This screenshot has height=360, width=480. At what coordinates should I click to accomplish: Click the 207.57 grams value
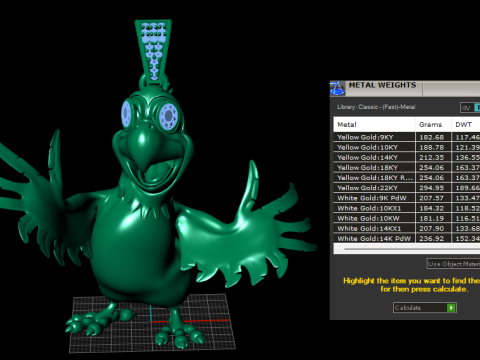pos(432,198)
